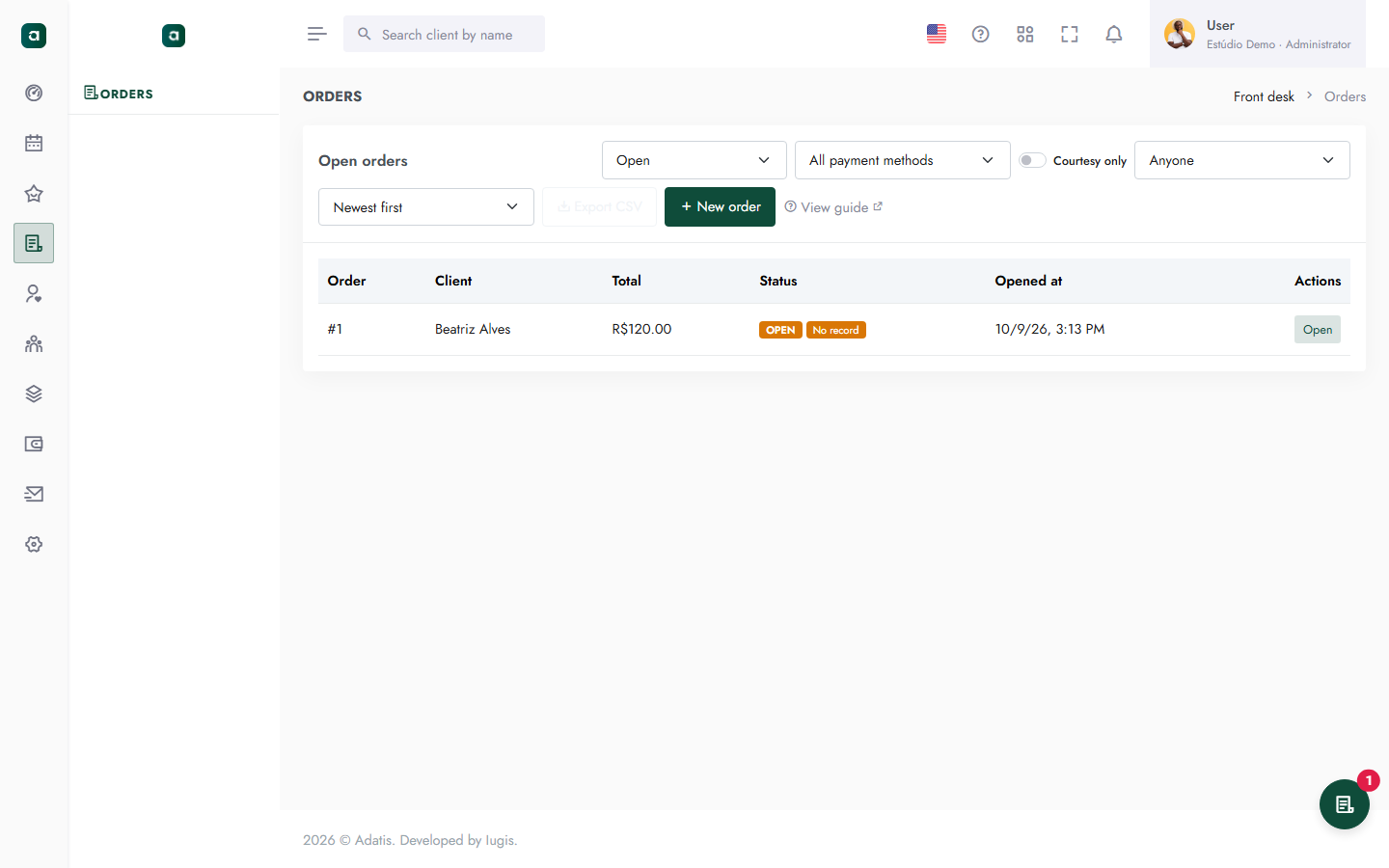This screenshot has width=1389, height=868.
Task: Open the apps grid icon in header
Action: pos(1025,35)
